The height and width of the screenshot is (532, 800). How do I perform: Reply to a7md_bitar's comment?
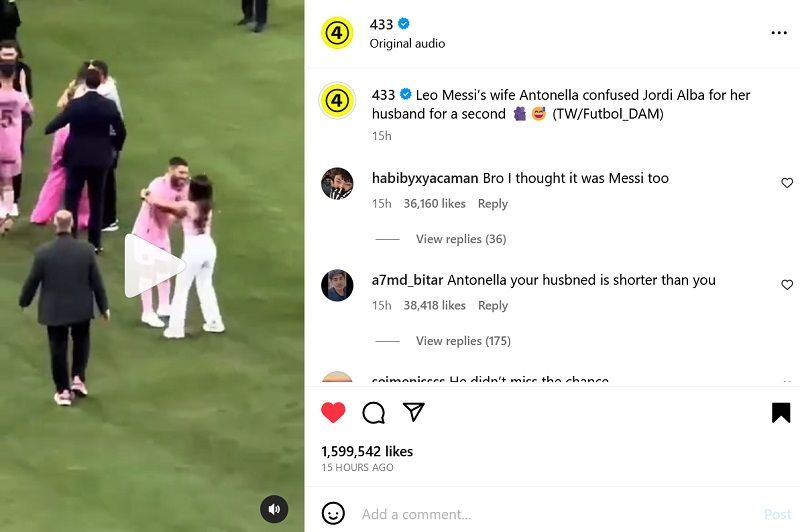pos(492,306)
